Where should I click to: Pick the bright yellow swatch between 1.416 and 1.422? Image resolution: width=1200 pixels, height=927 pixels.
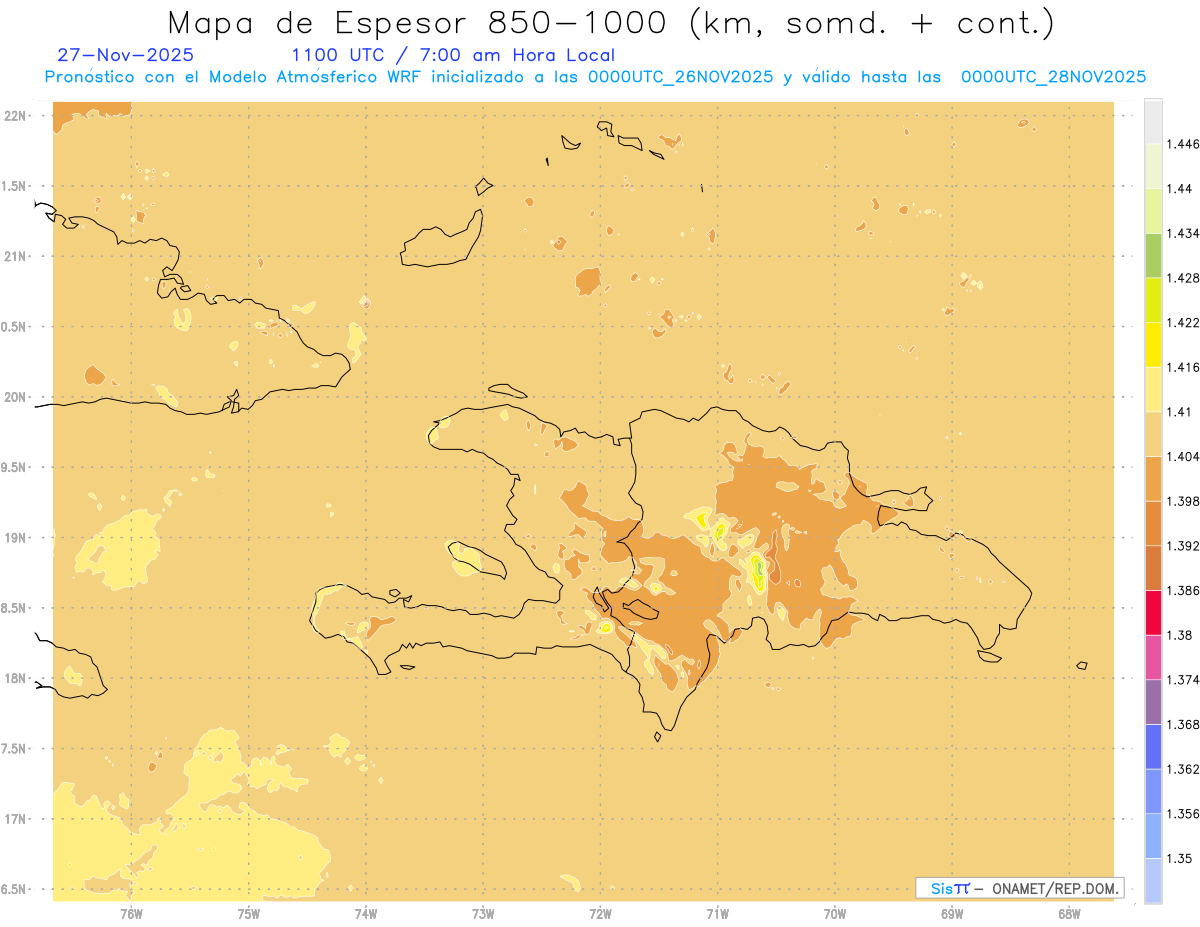(1152, 345)
